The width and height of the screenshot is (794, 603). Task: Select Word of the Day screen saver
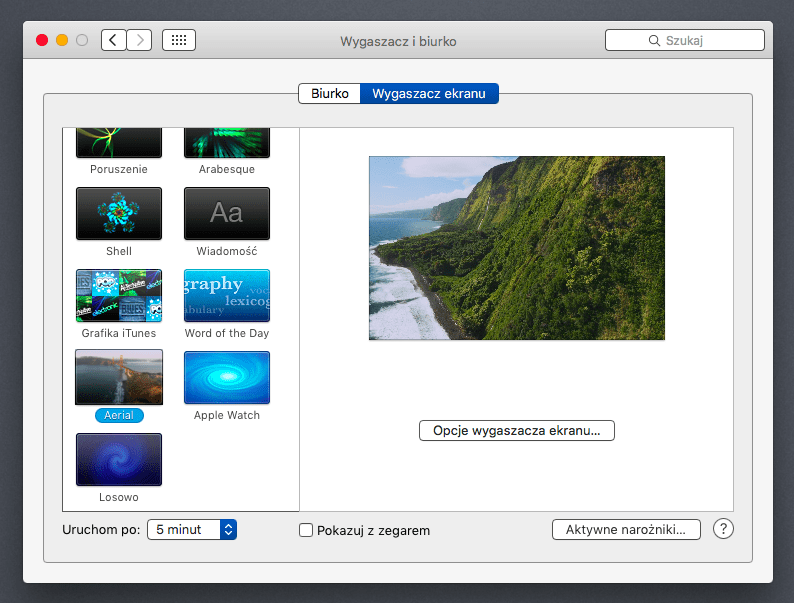[x=226, y=296]
